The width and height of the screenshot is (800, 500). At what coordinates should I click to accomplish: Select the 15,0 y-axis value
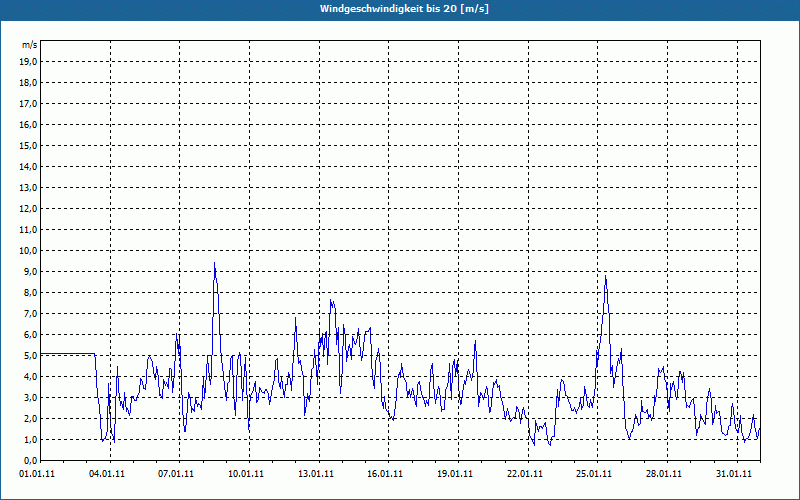[x=28, y=145]
